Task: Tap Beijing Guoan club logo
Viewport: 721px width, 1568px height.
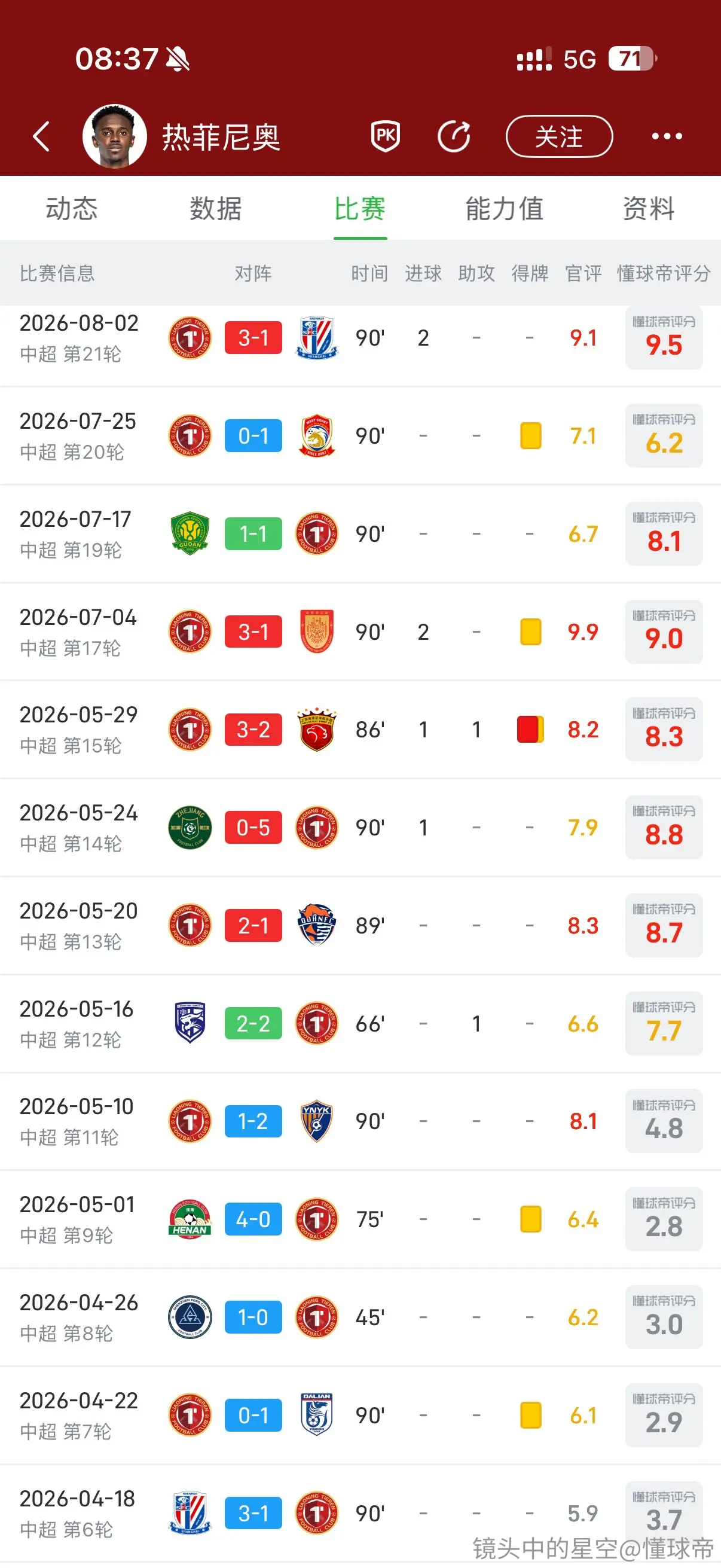Action: (x=190, y=534)
